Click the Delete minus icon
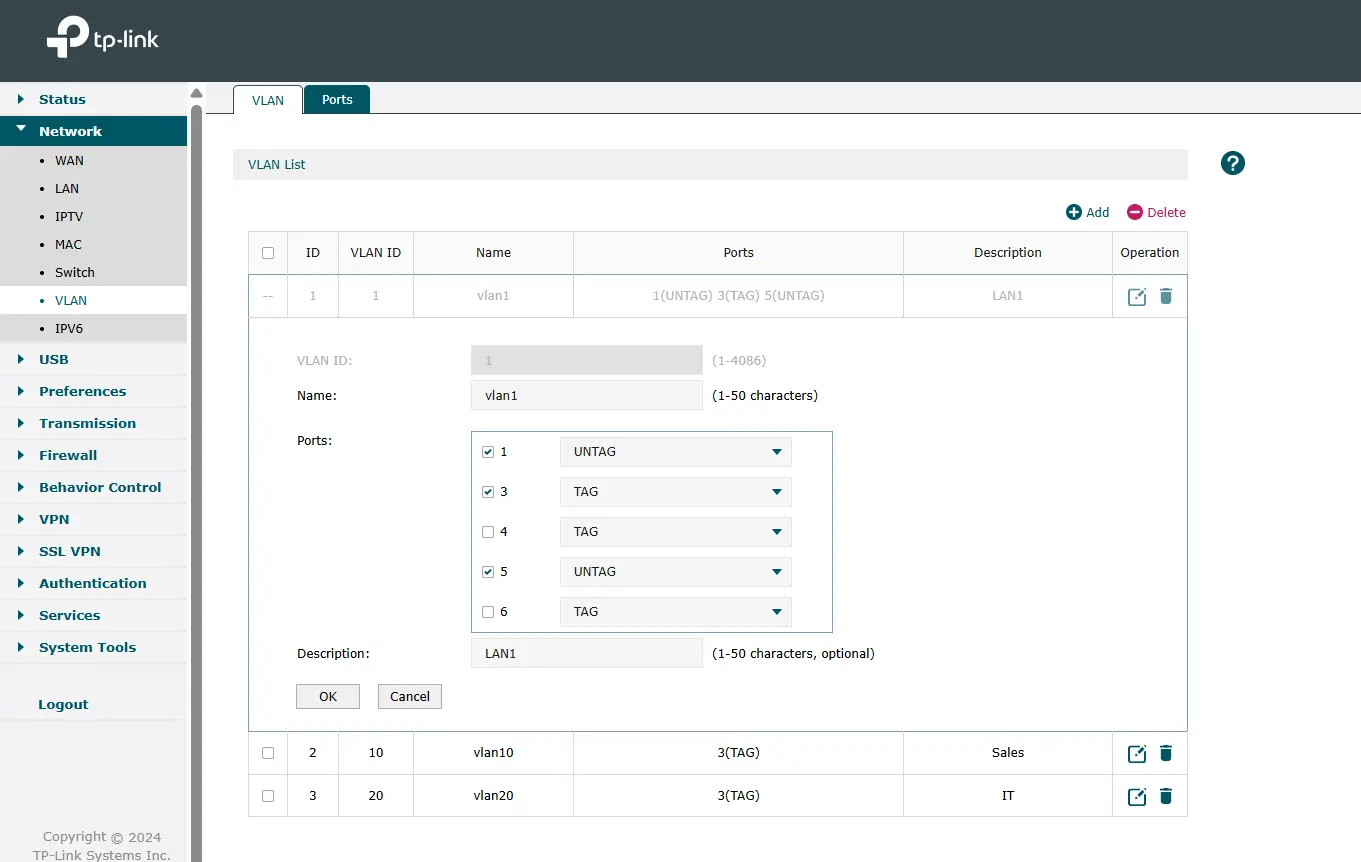The image size is (1361, 862). pos(1134,212)
